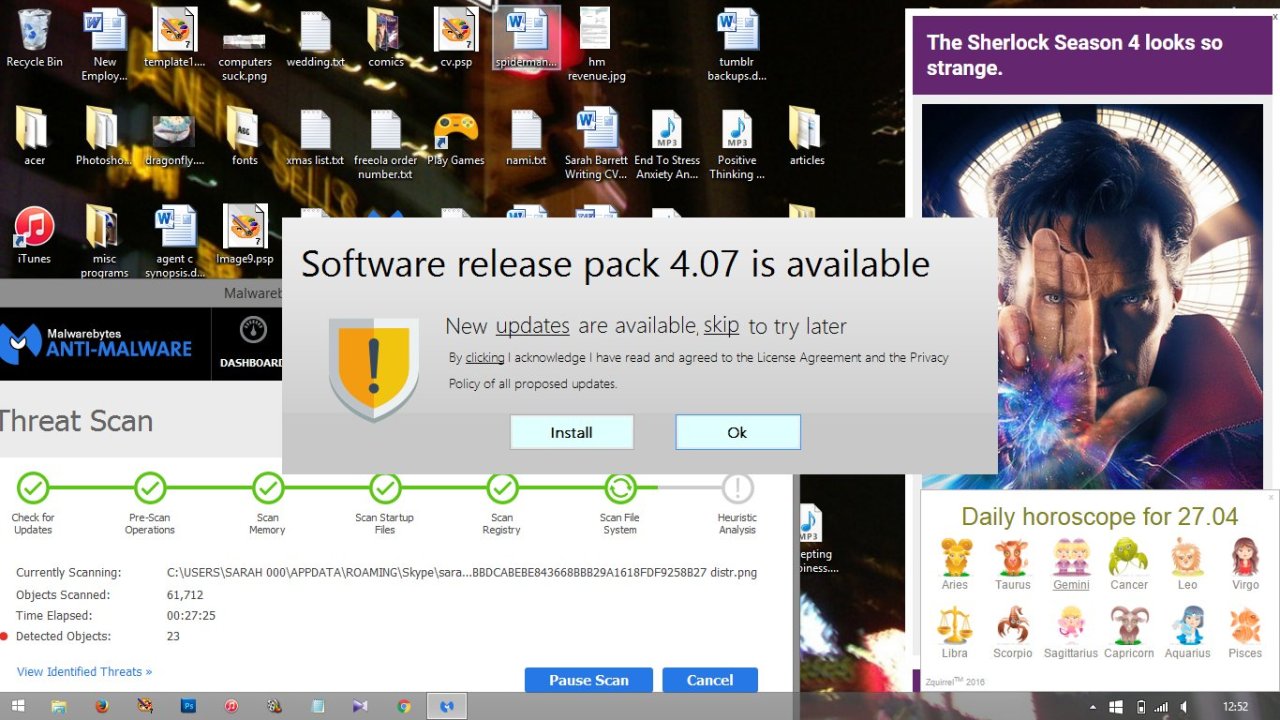Click the volume speaker tray icon
This screenshot has width=1280, height=720.
pos(1185,706)
